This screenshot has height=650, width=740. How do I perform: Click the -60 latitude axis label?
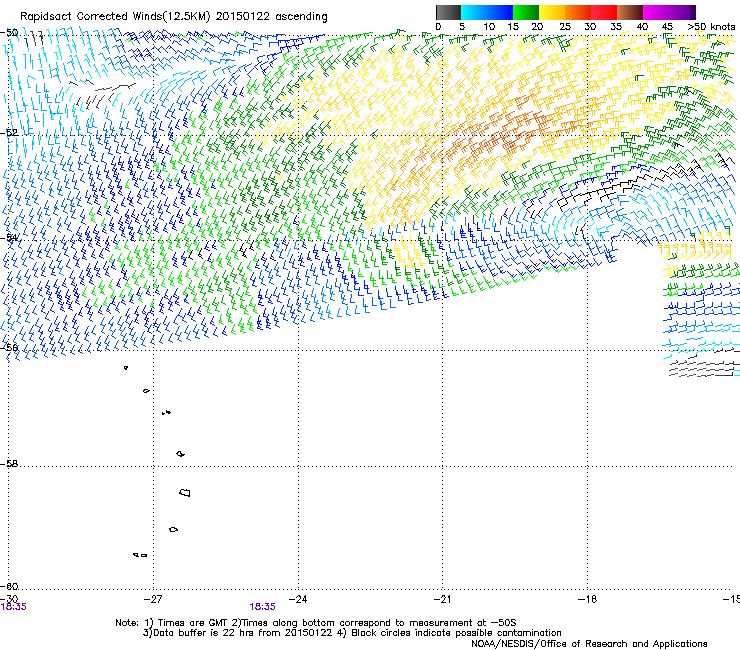pos(9,586)
